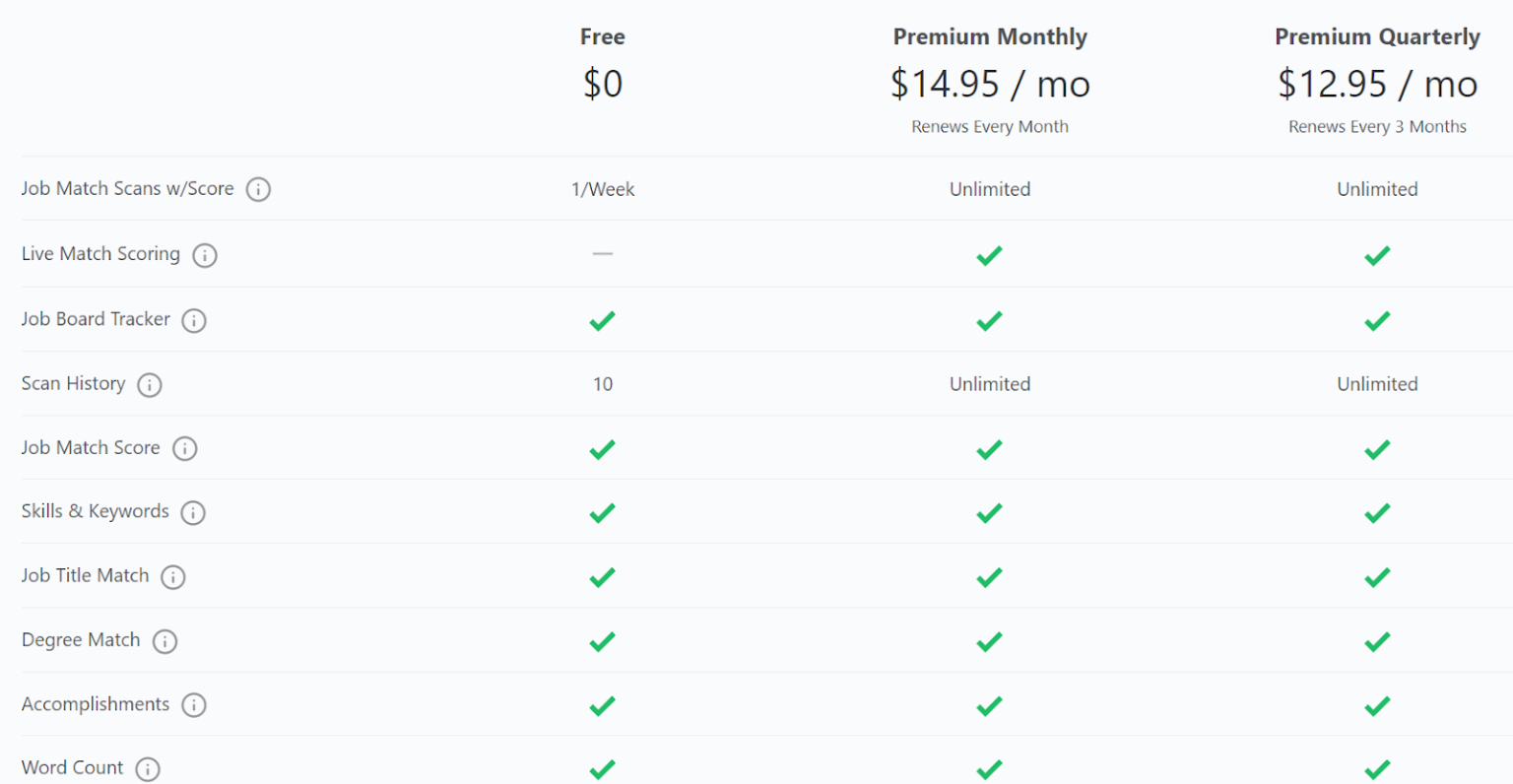
Task: Click the Free plan checkmark for Job Board Tracker
Action: (602, 320)
